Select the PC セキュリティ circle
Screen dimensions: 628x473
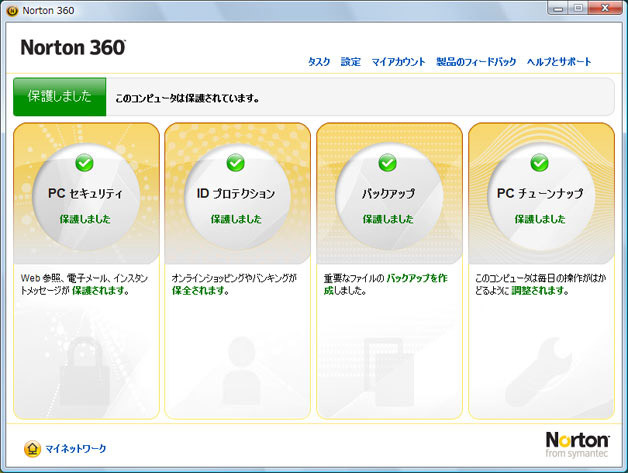(86, 197)
